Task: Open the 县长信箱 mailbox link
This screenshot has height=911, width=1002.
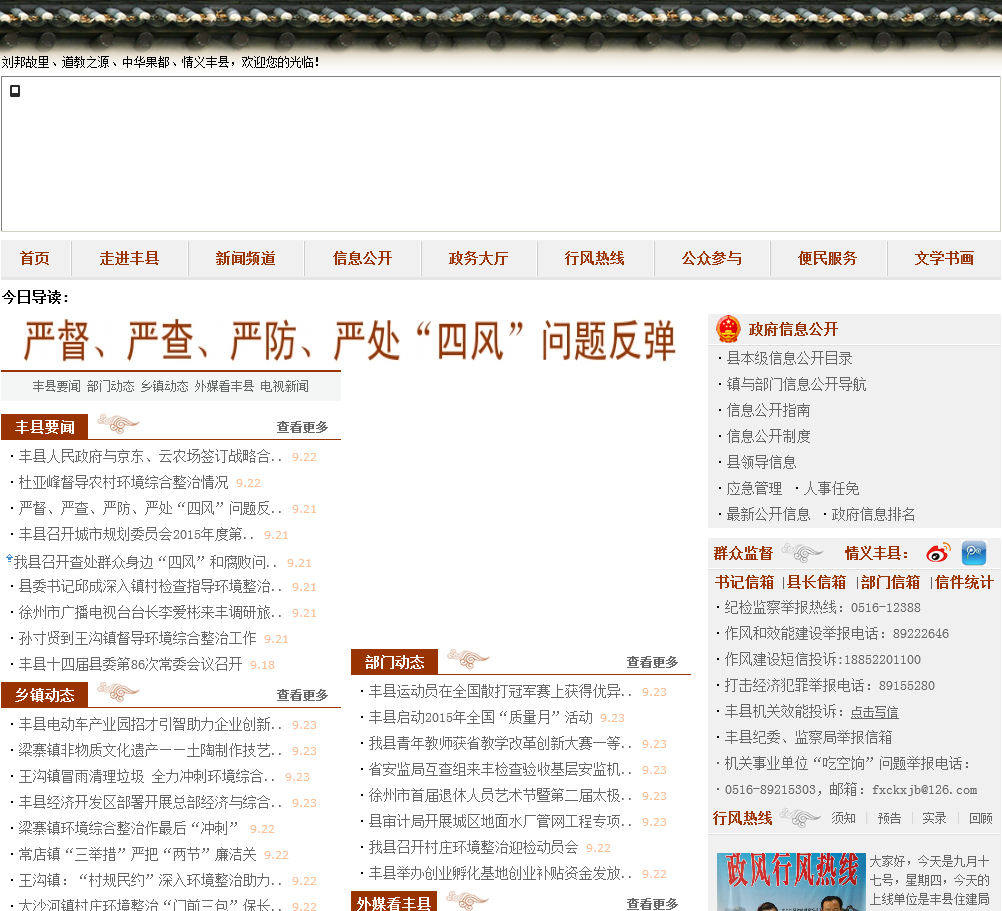Action: point(817,582)
